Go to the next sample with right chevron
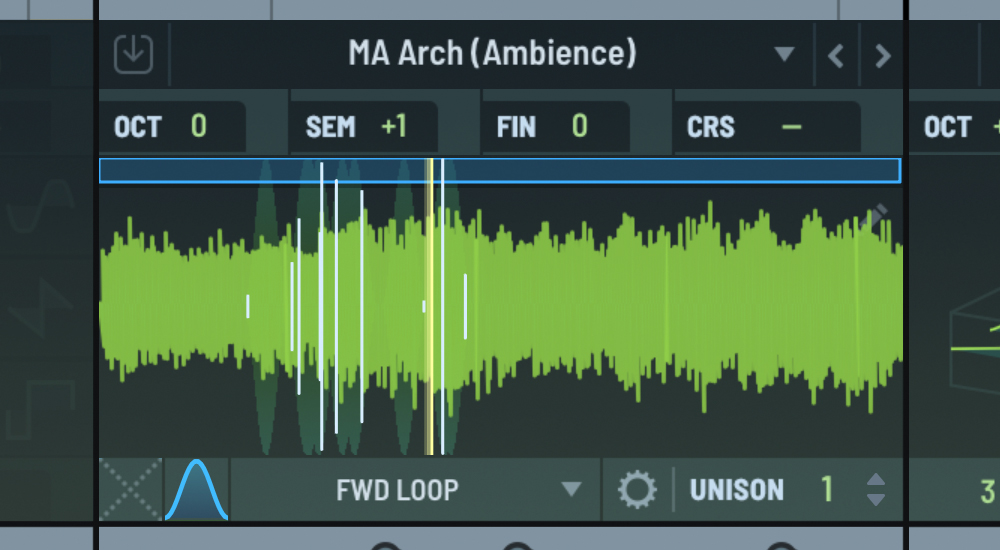The width and height of the screenshot is (1000, 550). [883, 56]
